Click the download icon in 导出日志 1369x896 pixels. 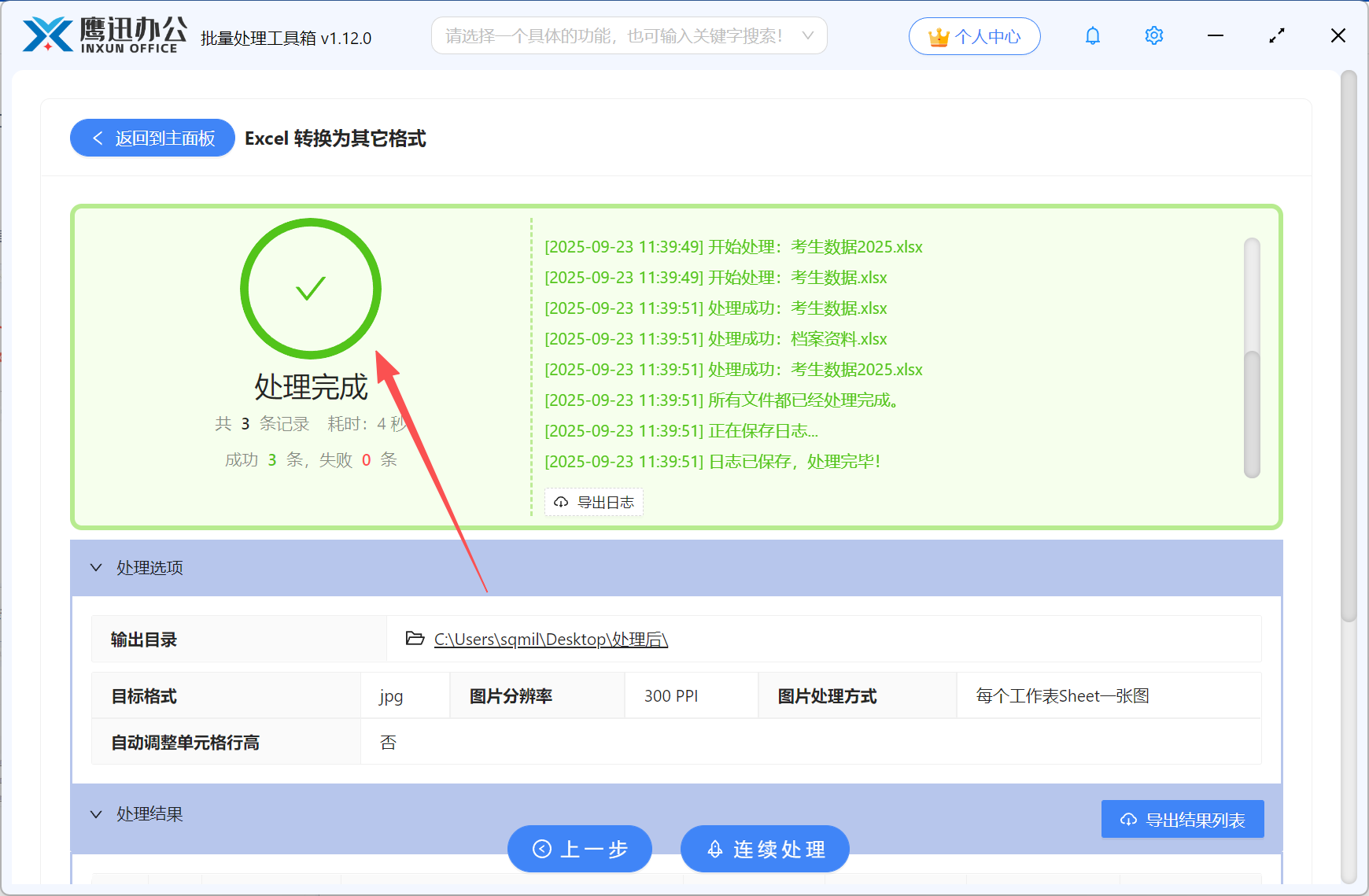point(561,502)
